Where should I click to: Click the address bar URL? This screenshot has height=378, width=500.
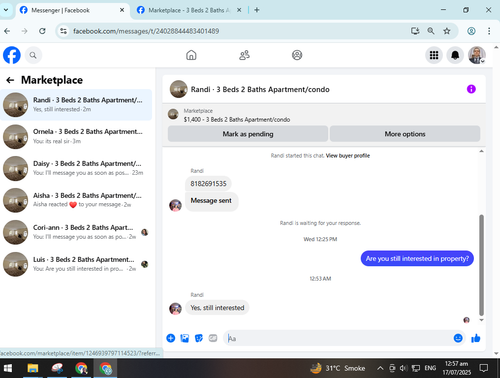point(146,31)
